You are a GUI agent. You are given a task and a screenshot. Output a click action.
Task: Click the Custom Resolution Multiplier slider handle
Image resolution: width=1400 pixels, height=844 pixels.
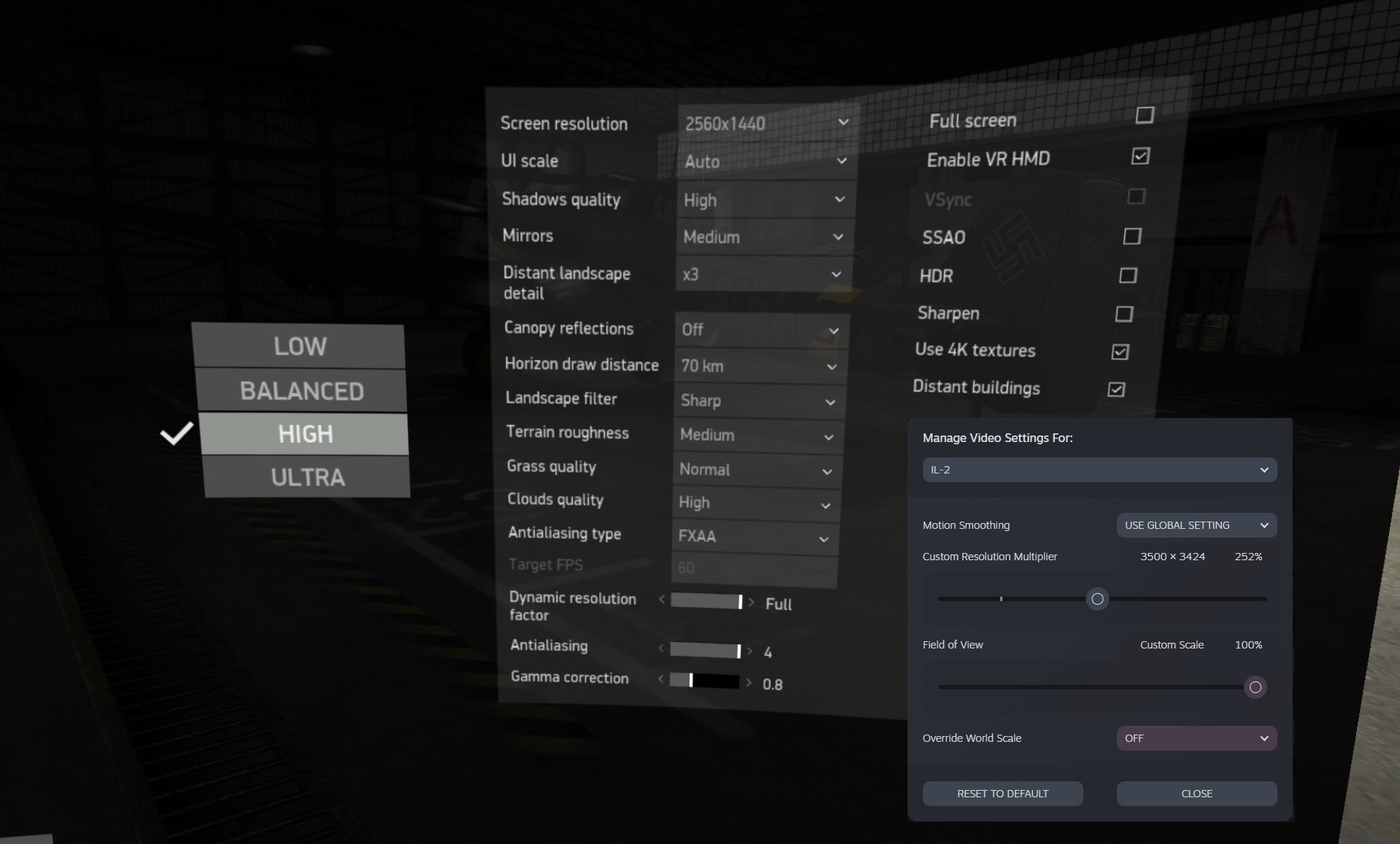1097,599
